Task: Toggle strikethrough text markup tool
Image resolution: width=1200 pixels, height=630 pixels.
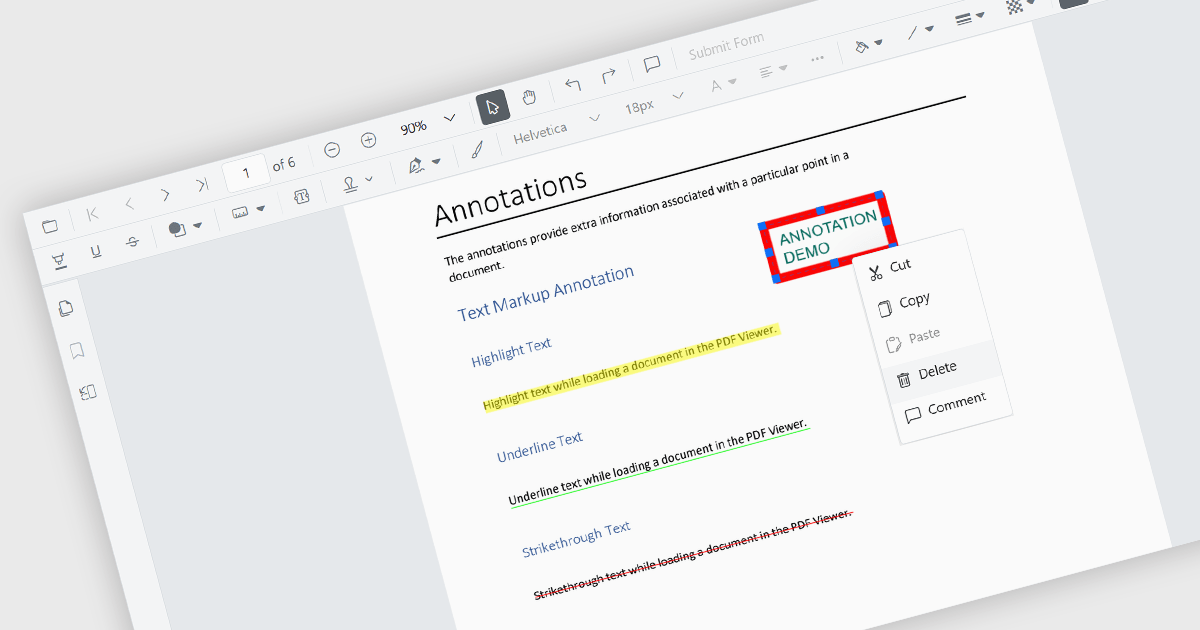Action: [x=132, y=242]
